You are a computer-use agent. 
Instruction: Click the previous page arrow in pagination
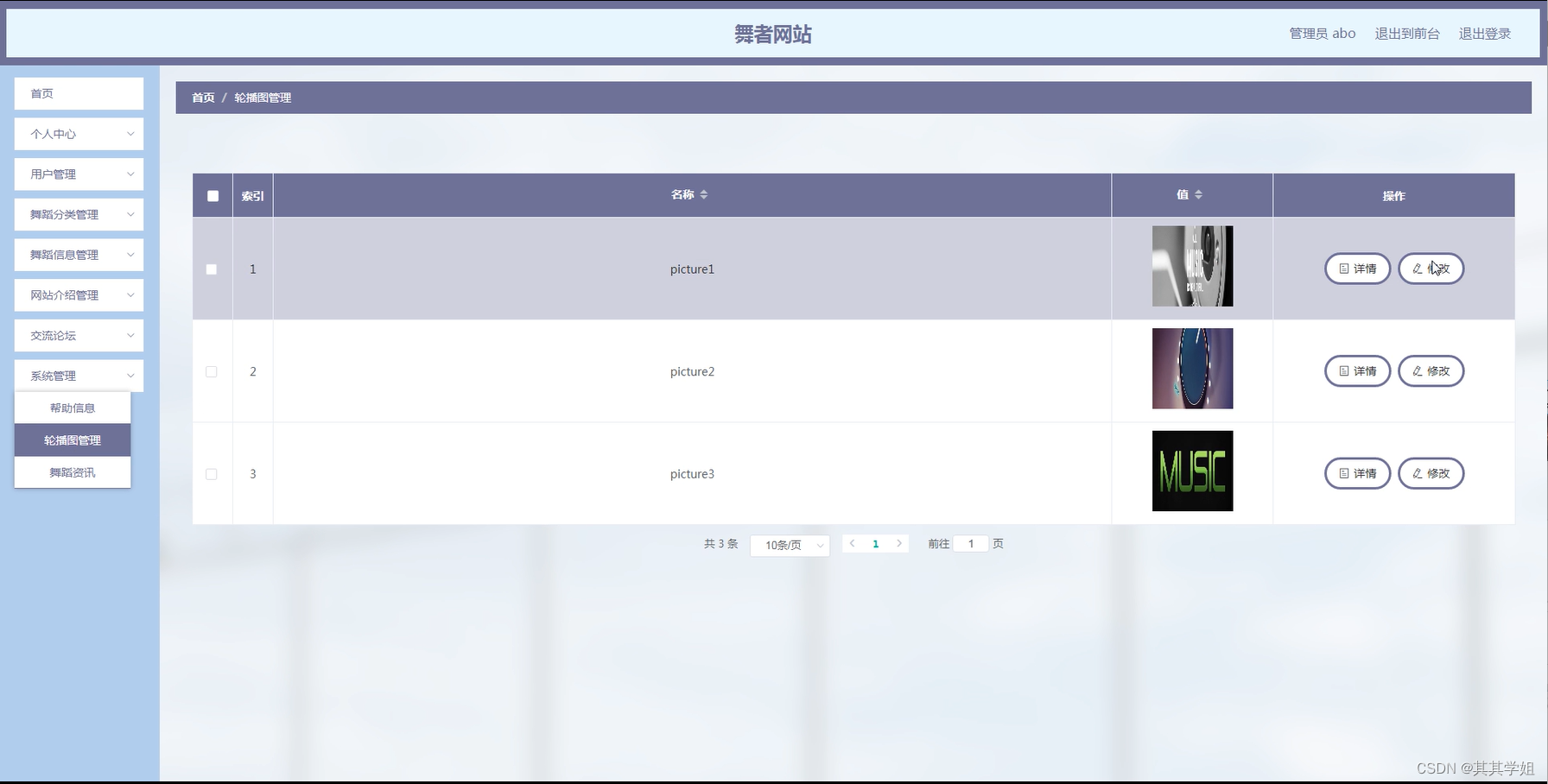pos(852,543)
